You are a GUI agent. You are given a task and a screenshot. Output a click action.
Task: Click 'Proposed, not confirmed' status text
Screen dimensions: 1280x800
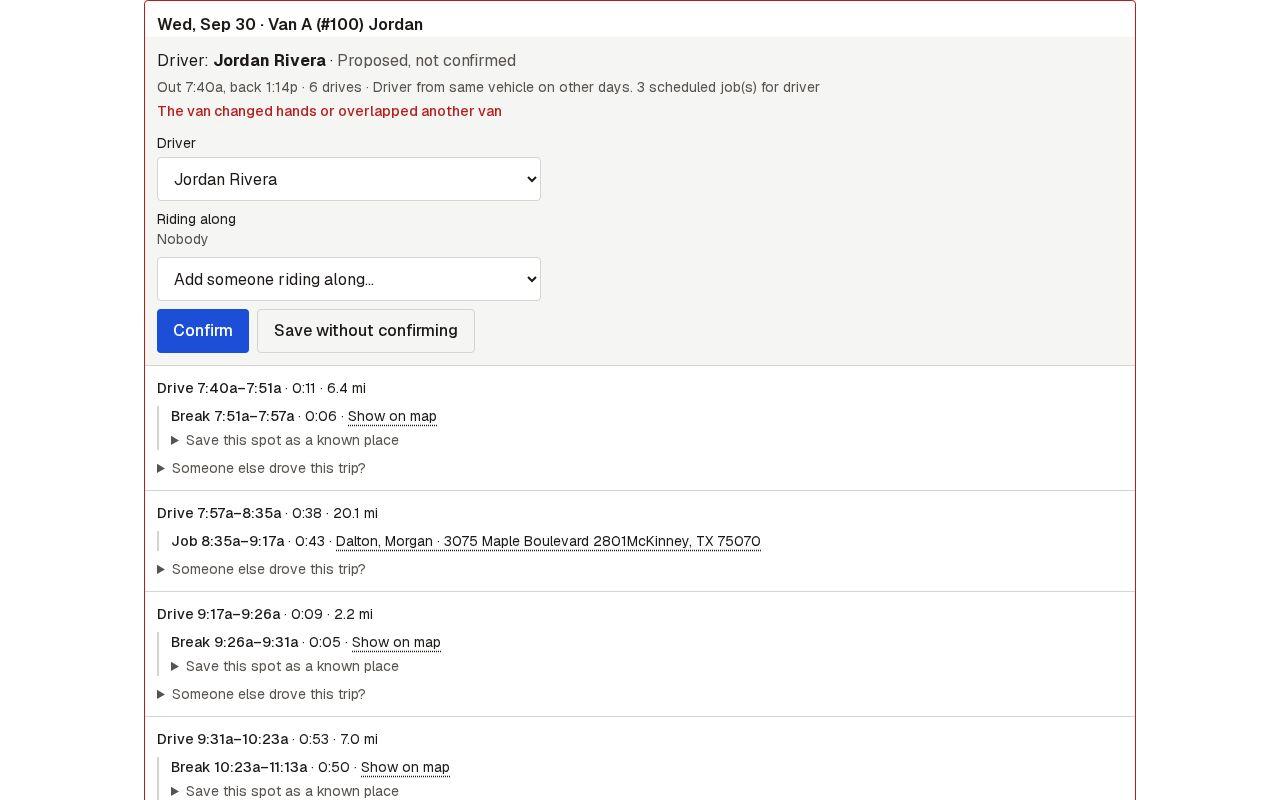coord(426,61)
